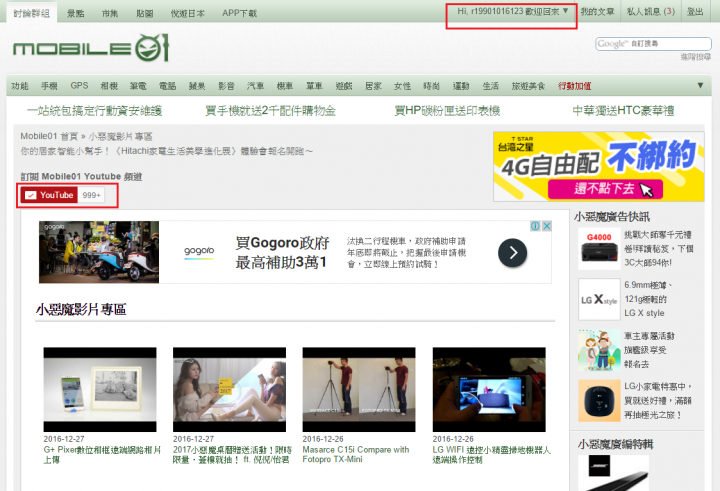Click the round arrow button in Gogoro ad
720x491 pixels.
[x=512, y=253]
